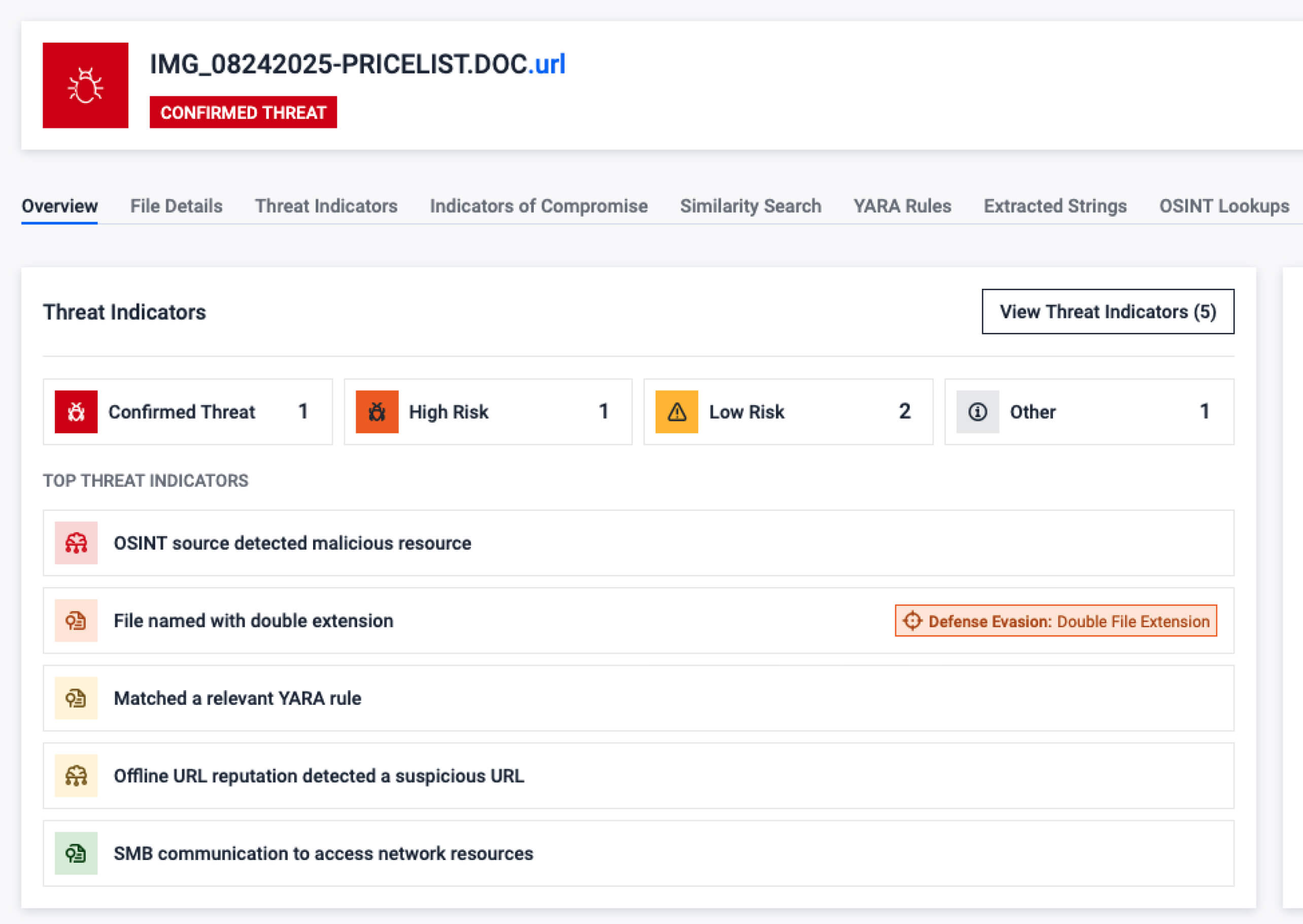The image size is (1303, 924).
Task: Click the red bug threat icon beside filename
Action: (x=85, y=85)
